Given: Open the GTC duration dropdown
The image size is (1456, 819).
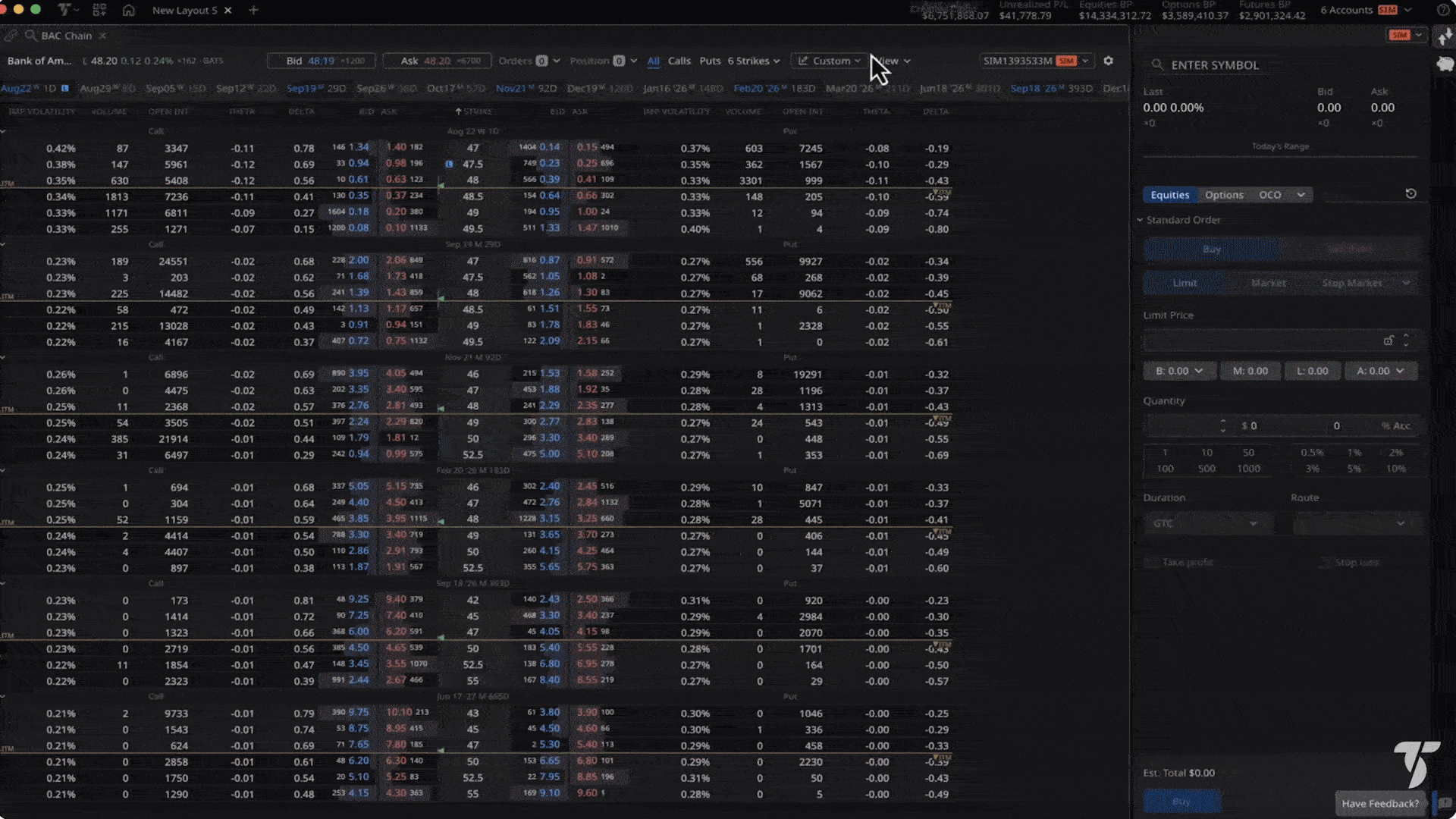Looking at the screenshot, I should pos(1205,523).
